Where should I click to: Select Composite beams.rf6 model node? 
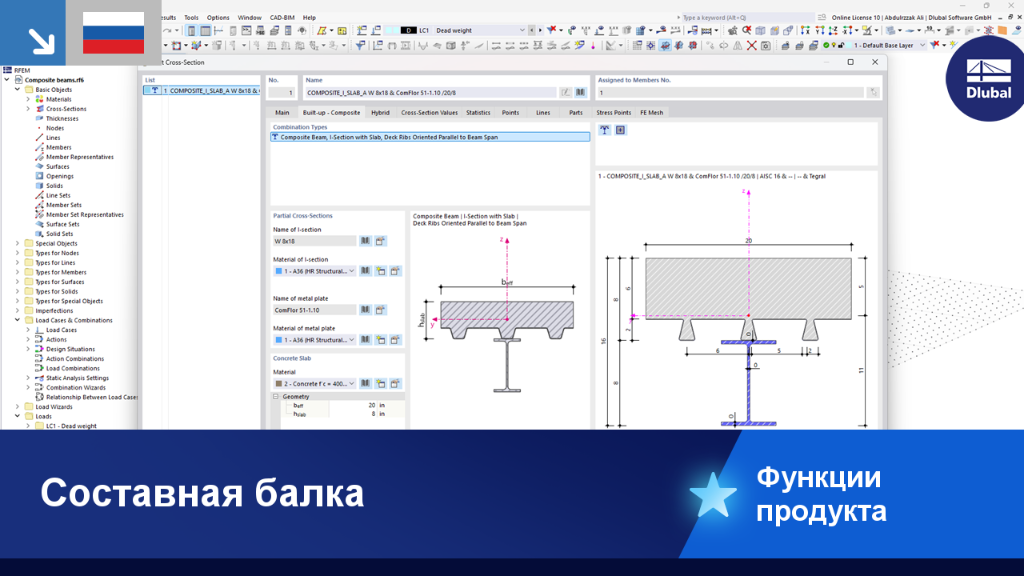click(54, 80)
